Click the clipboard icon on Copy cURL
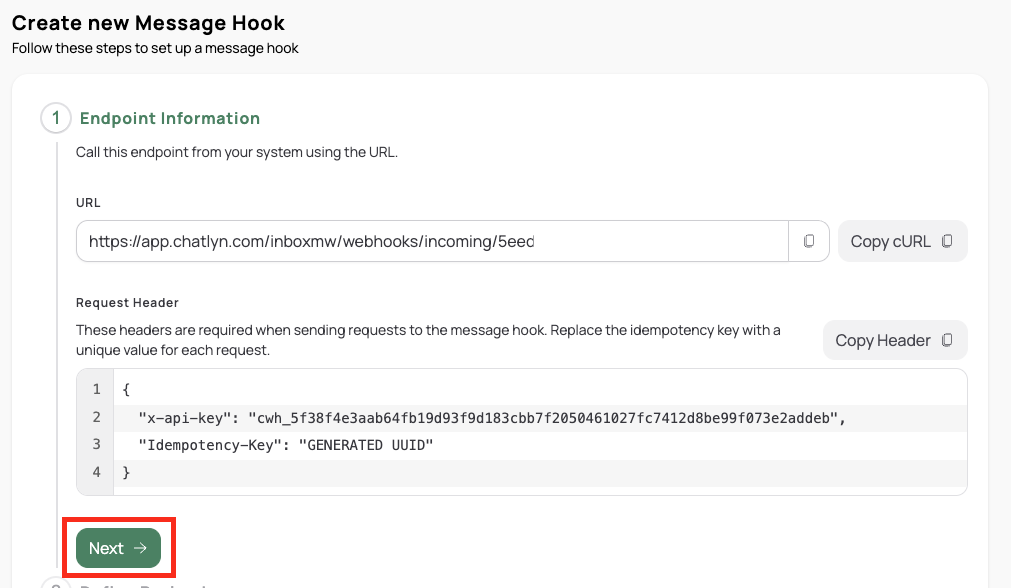This screenshot has width=1011, height=588. pyautogui.click(x=947, y=241)
